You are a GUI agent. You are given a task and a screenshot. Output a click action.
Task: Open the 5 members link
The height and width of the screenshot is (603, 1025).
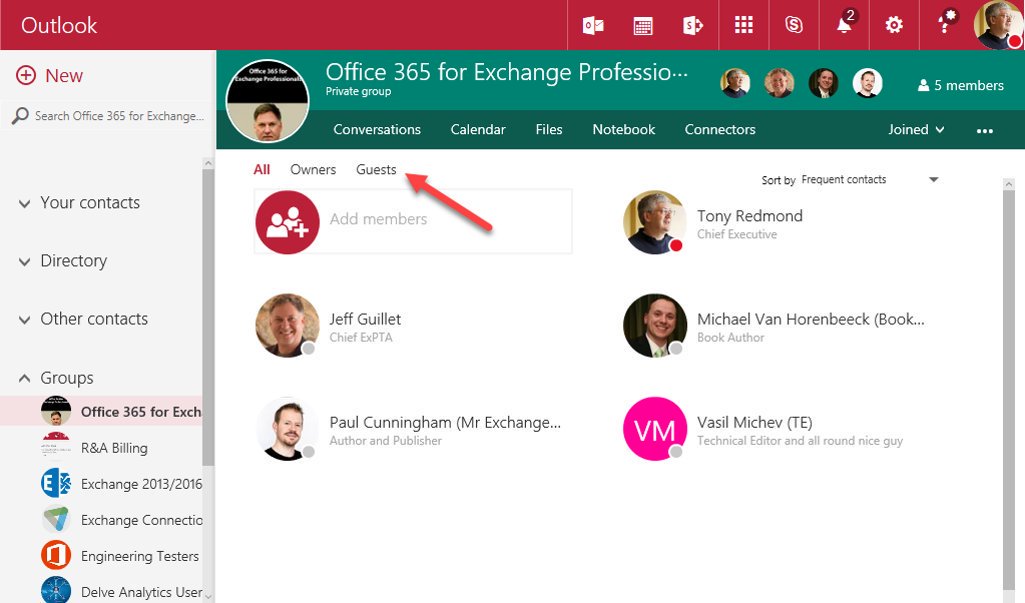(x=961, y=85)
